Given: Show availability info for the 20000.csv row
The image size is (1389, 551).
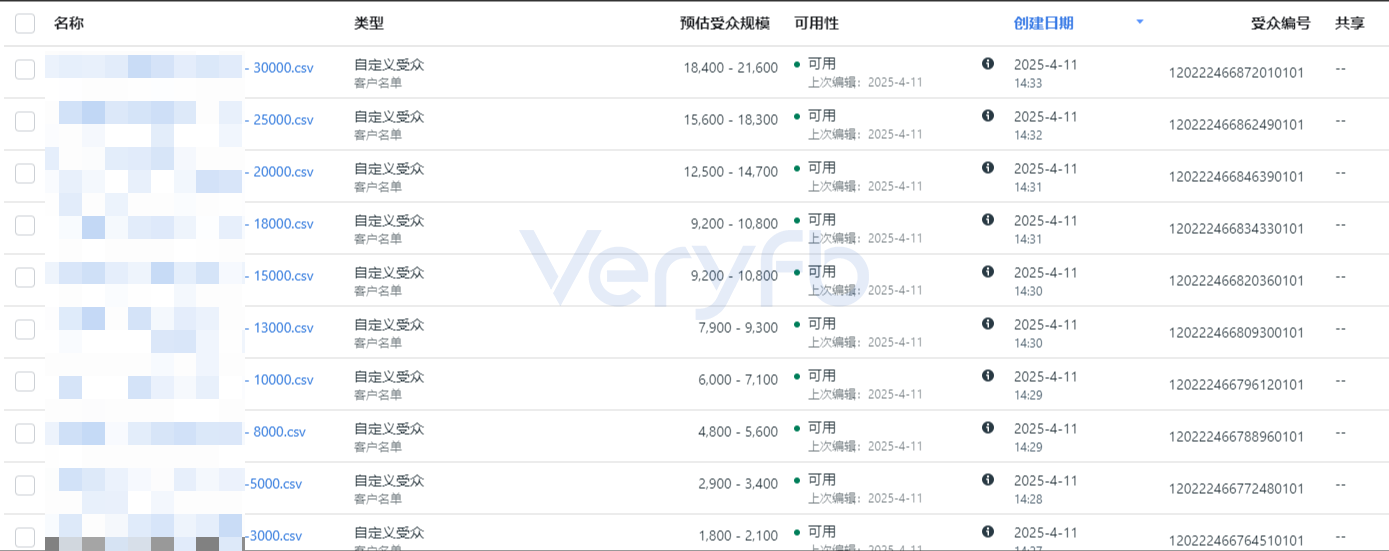Looking at the screenshot, I should [988, 168].
